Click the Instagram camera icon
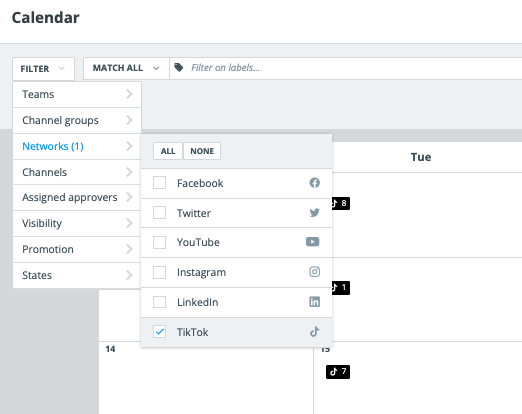 pos(314,272)
